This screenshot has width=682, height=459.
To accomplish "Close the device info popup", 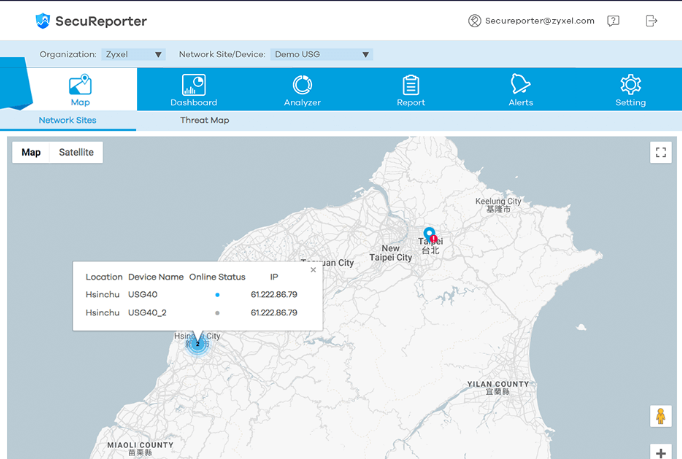I will 313,270.
